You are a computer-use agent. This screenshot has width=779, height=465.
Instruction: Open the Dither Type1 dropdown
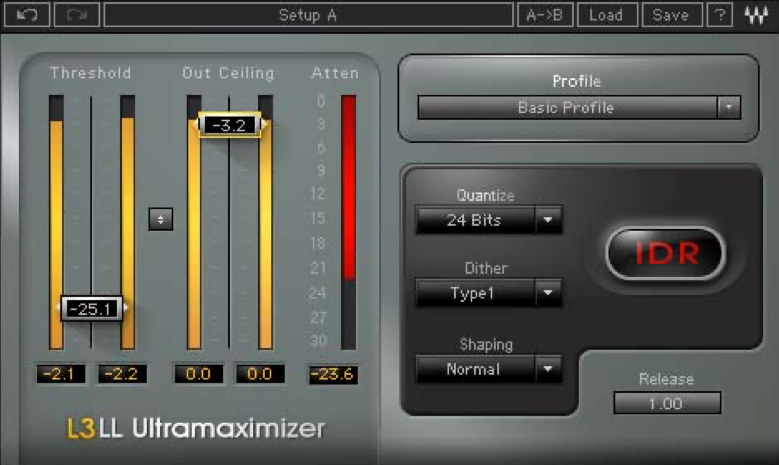click(489, 293)
